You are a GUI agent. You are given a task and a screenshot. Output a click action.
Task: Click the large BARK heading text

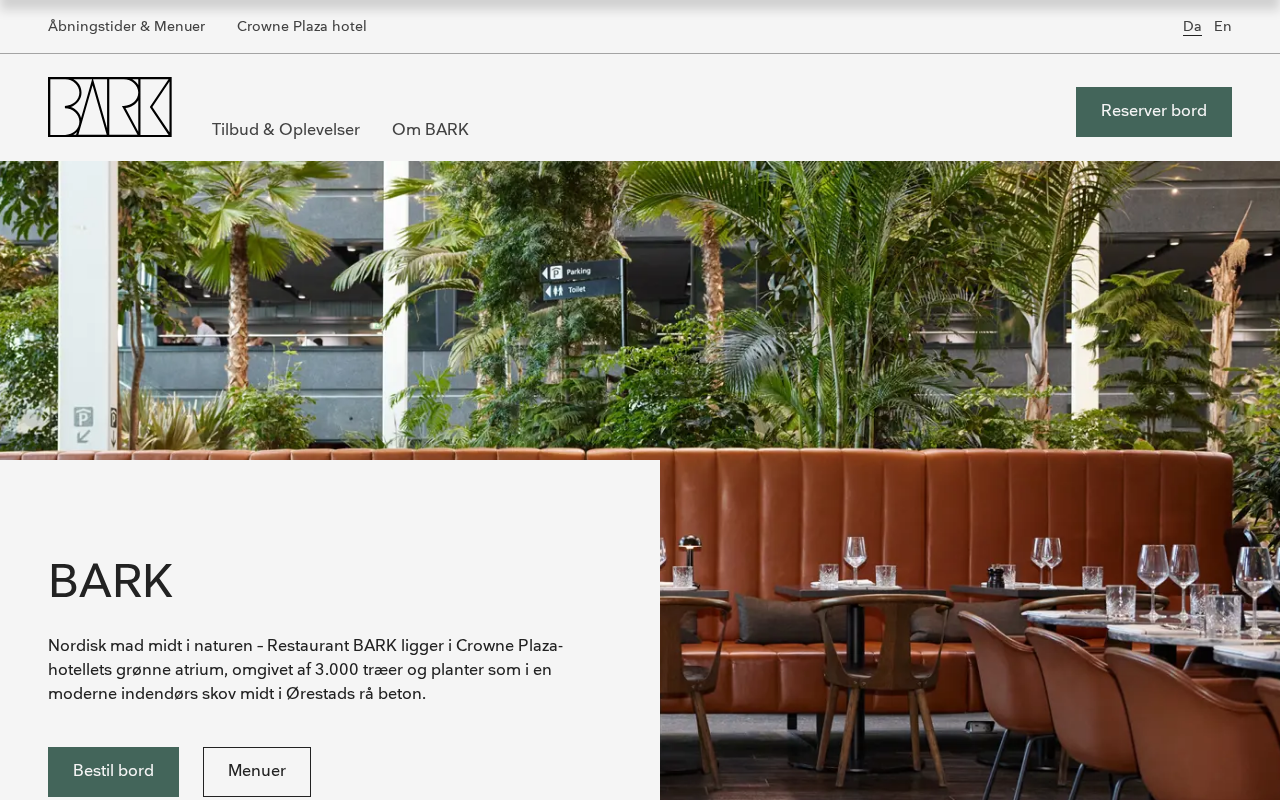[110, 582]
